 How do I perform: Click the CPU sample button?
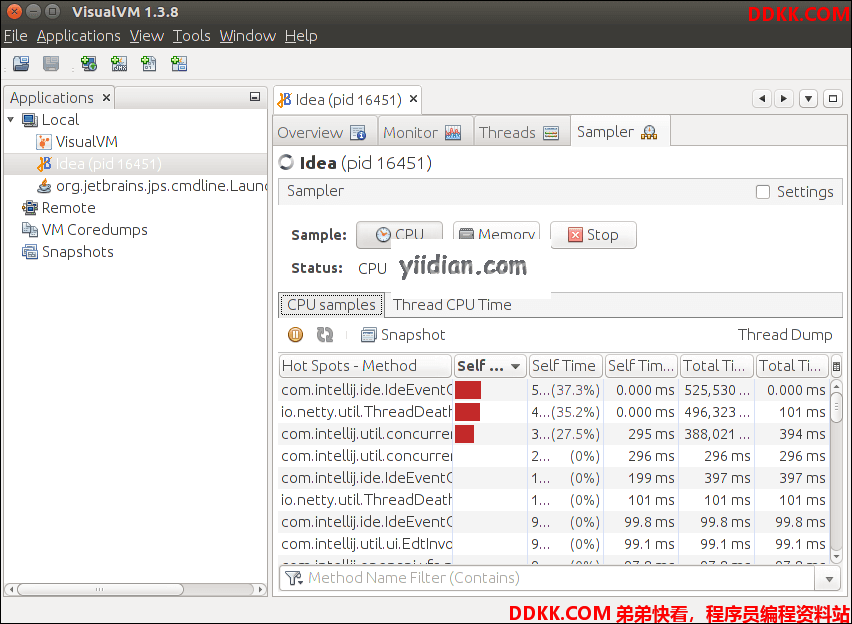tap(399, 235)
